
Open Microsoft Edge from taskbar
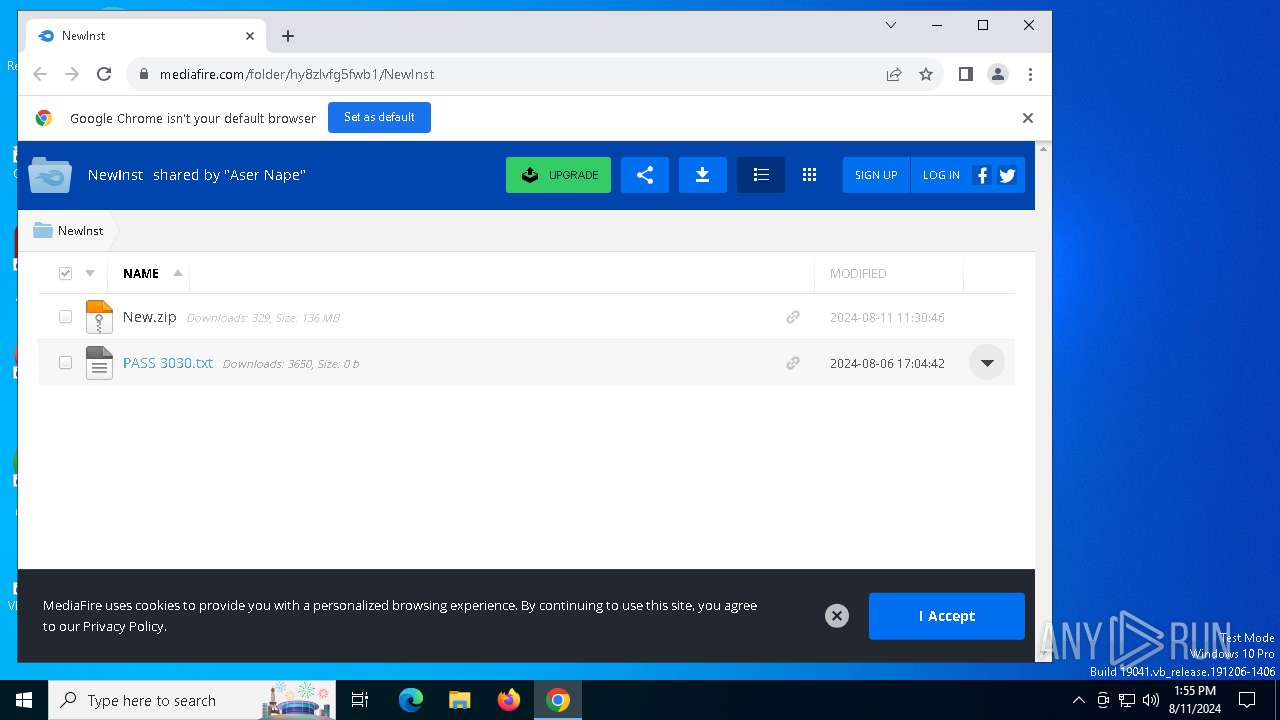tap(411, 700)
